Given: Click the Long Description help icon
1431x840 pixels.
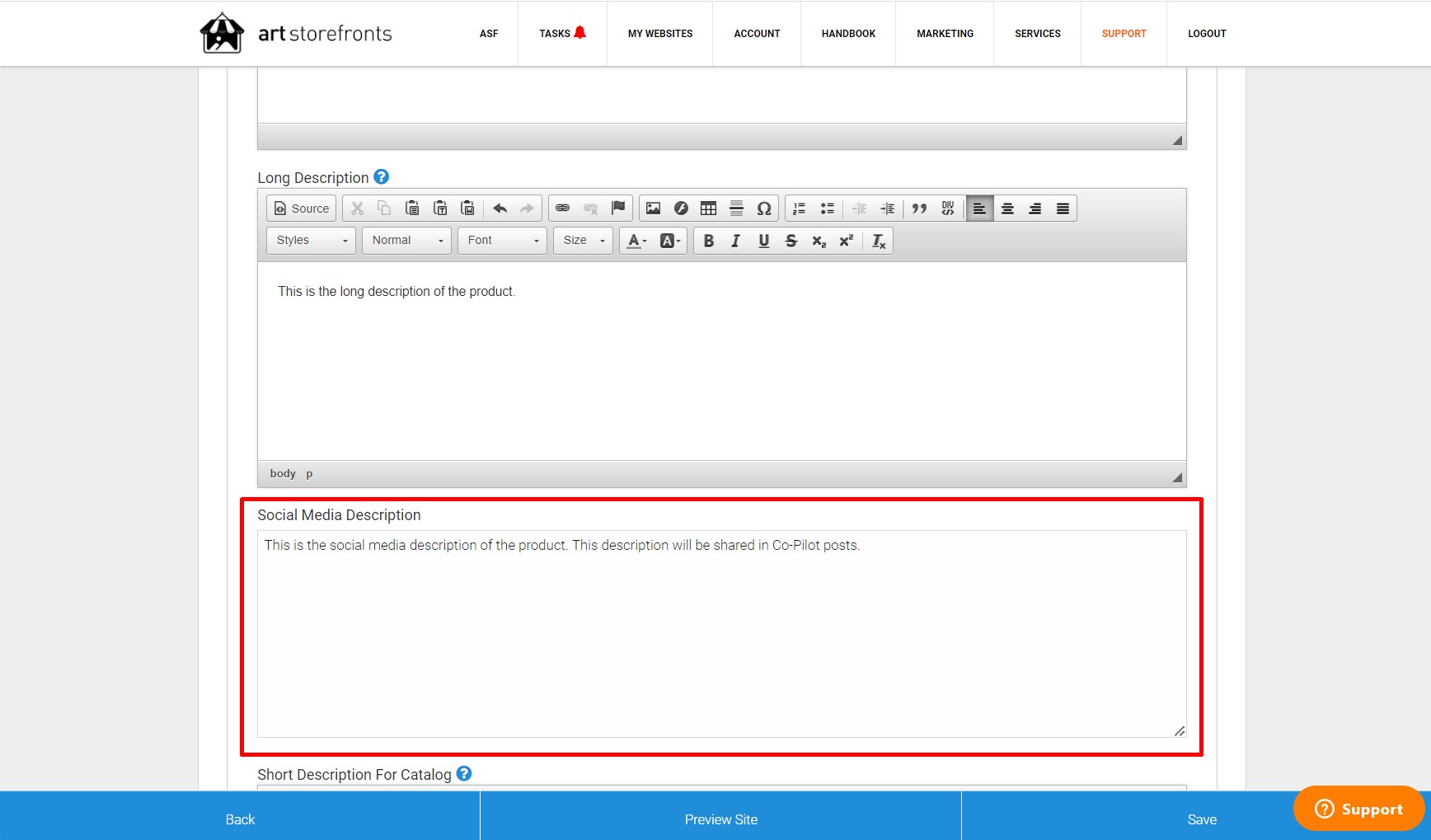Looking at the screenshot, I should [x=381, y=176].
